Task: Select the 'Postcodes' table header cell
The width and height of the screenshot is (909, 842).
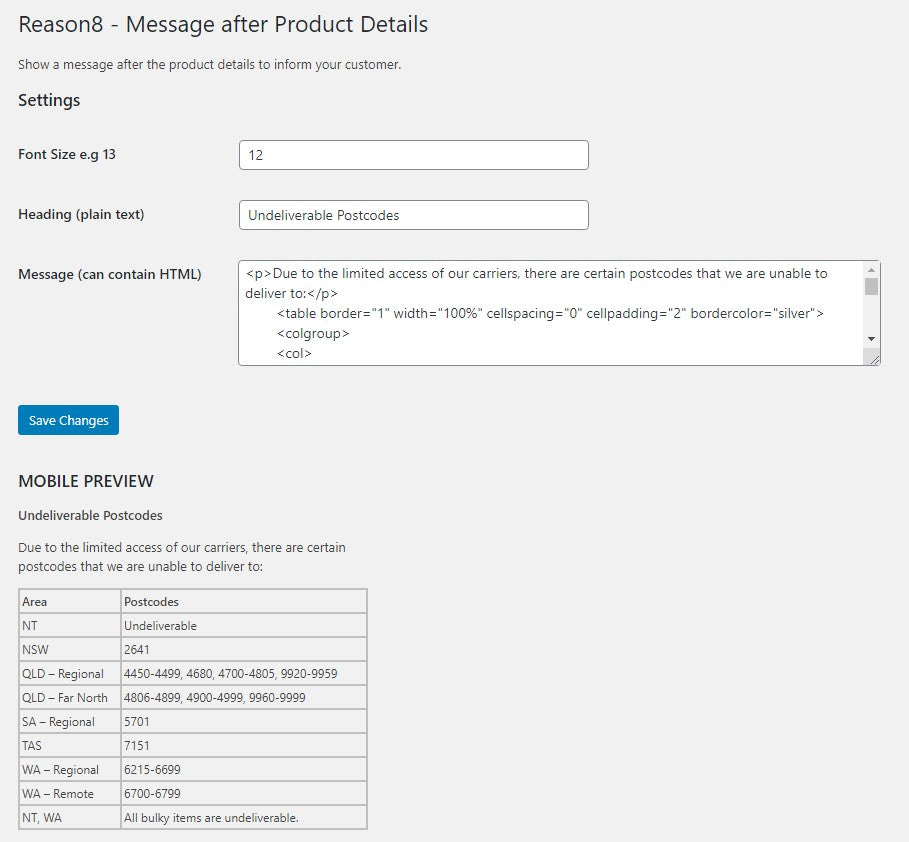Action: pos(243,601)
